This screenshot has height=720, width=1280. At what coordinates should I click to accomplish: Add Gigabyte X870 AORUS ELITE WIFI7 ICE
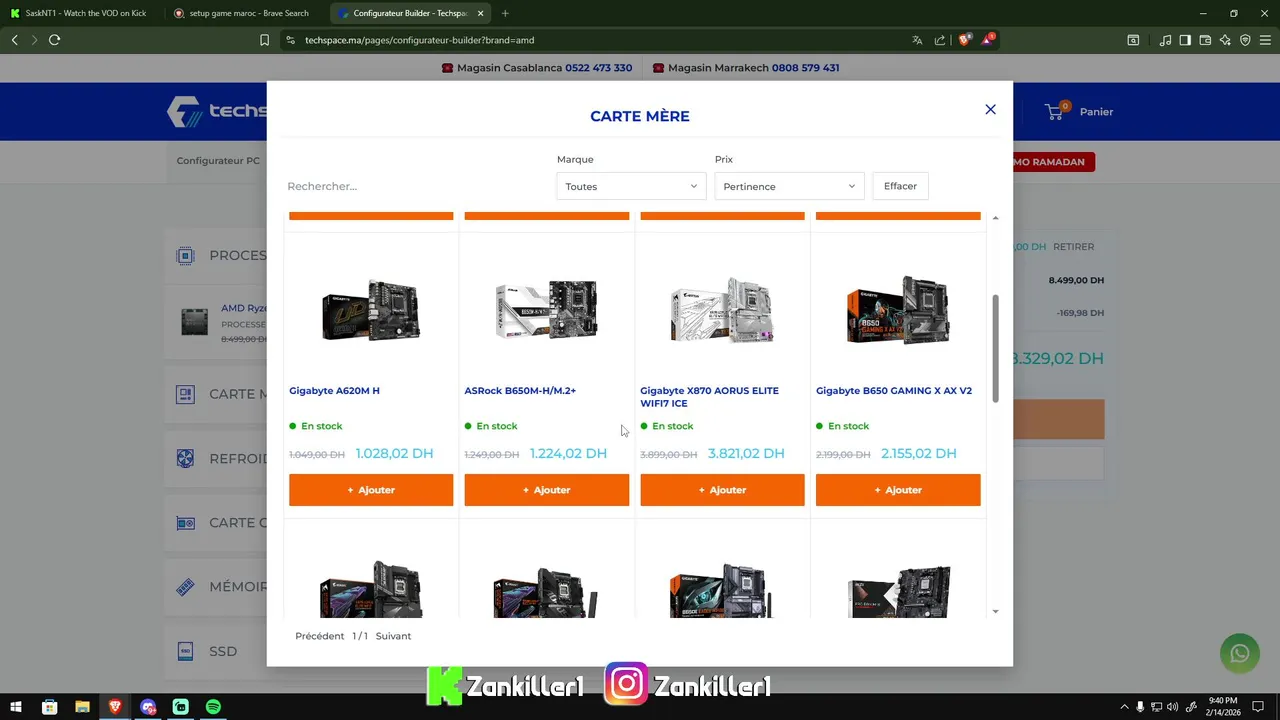pyautogui.click(x=722, y=490)
